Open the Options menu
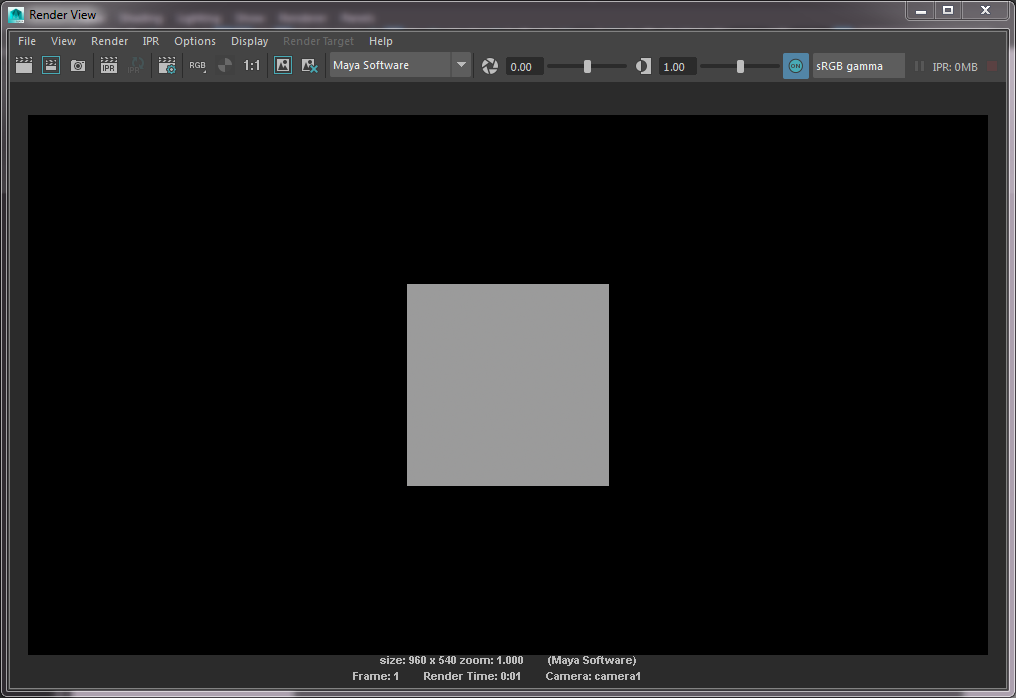Viewport: 1016px width, 698px height. [195, 41]
